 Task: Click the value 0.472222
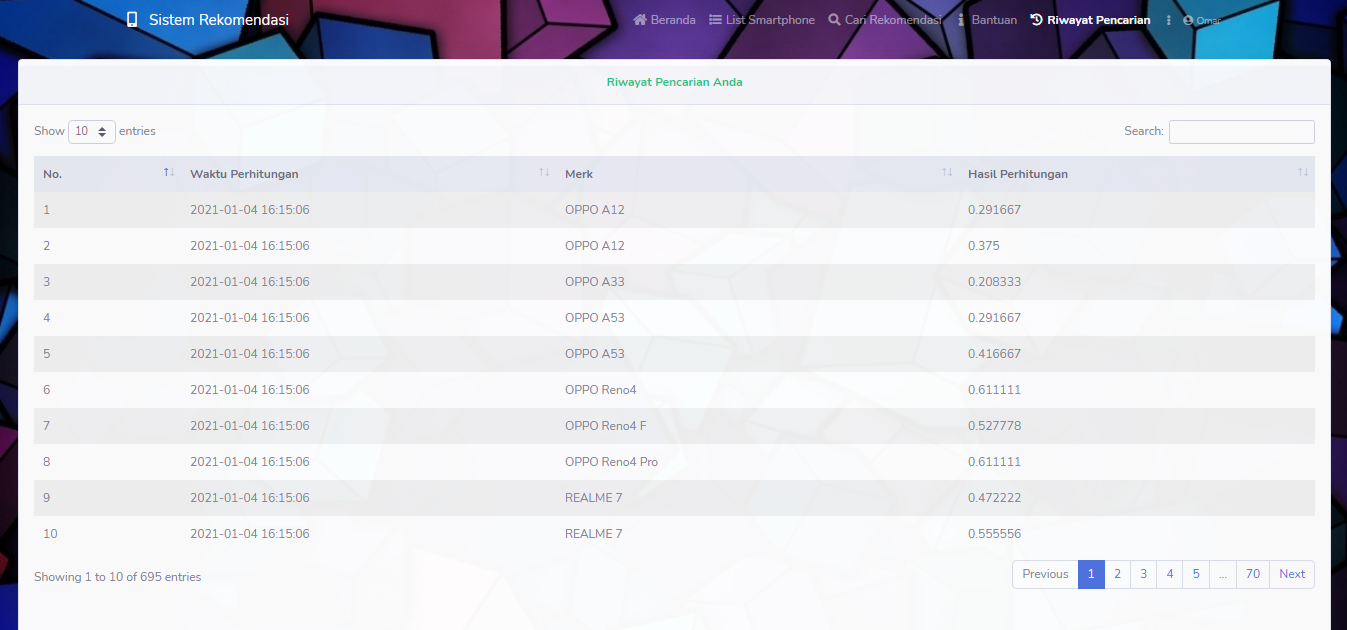994,498
